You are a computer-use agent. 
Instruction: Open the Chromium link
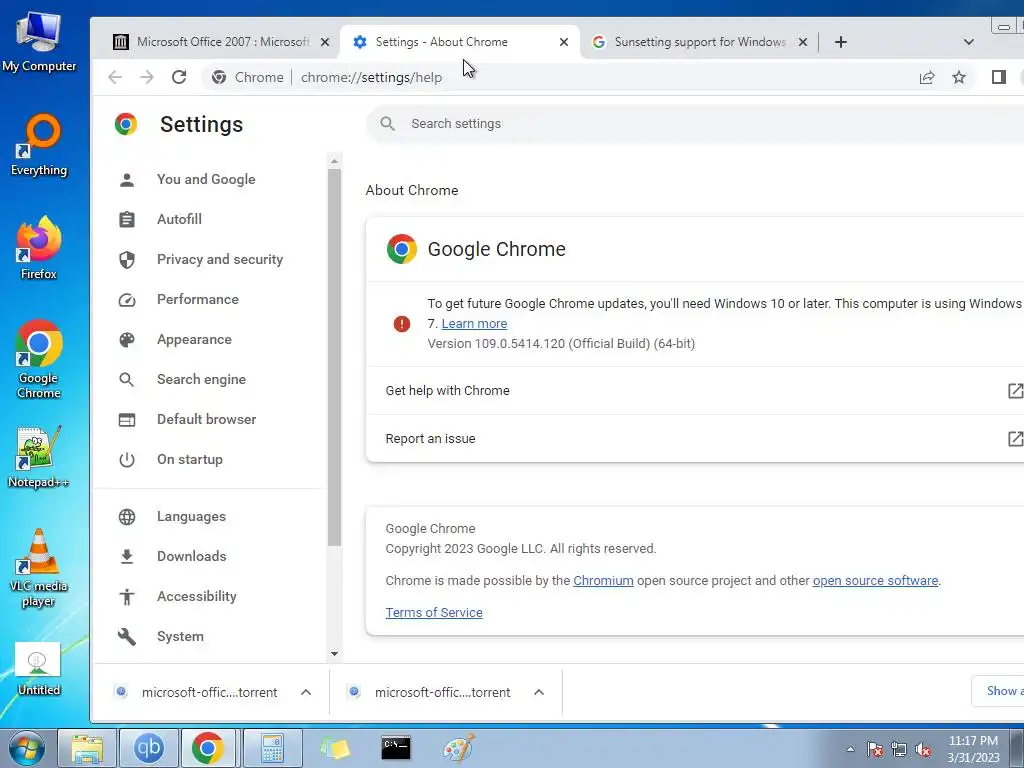pyautogui.click(x=603, y=581)
